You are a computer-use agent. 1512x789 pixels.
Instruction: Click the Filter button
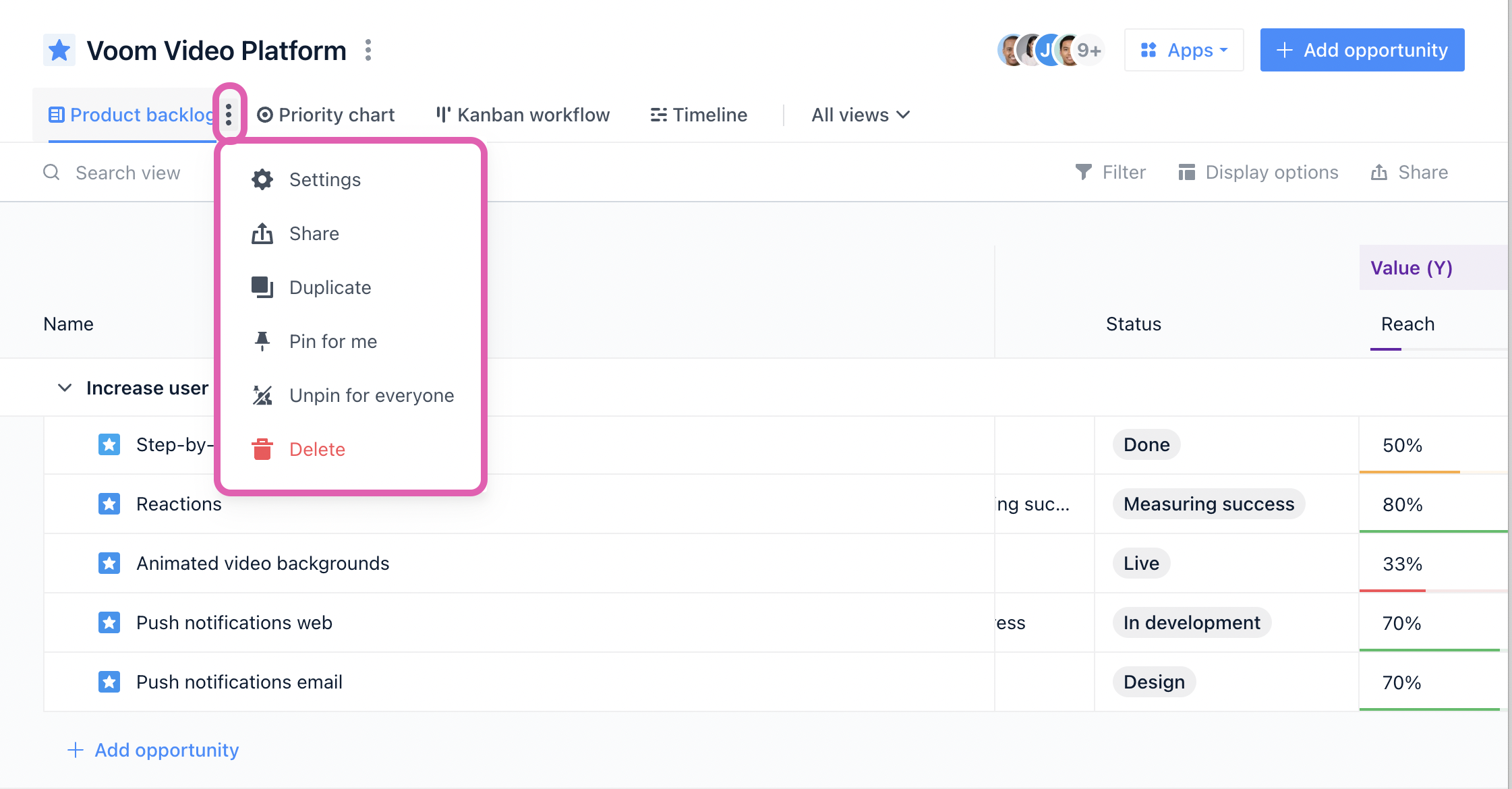tap(1110, 173)
